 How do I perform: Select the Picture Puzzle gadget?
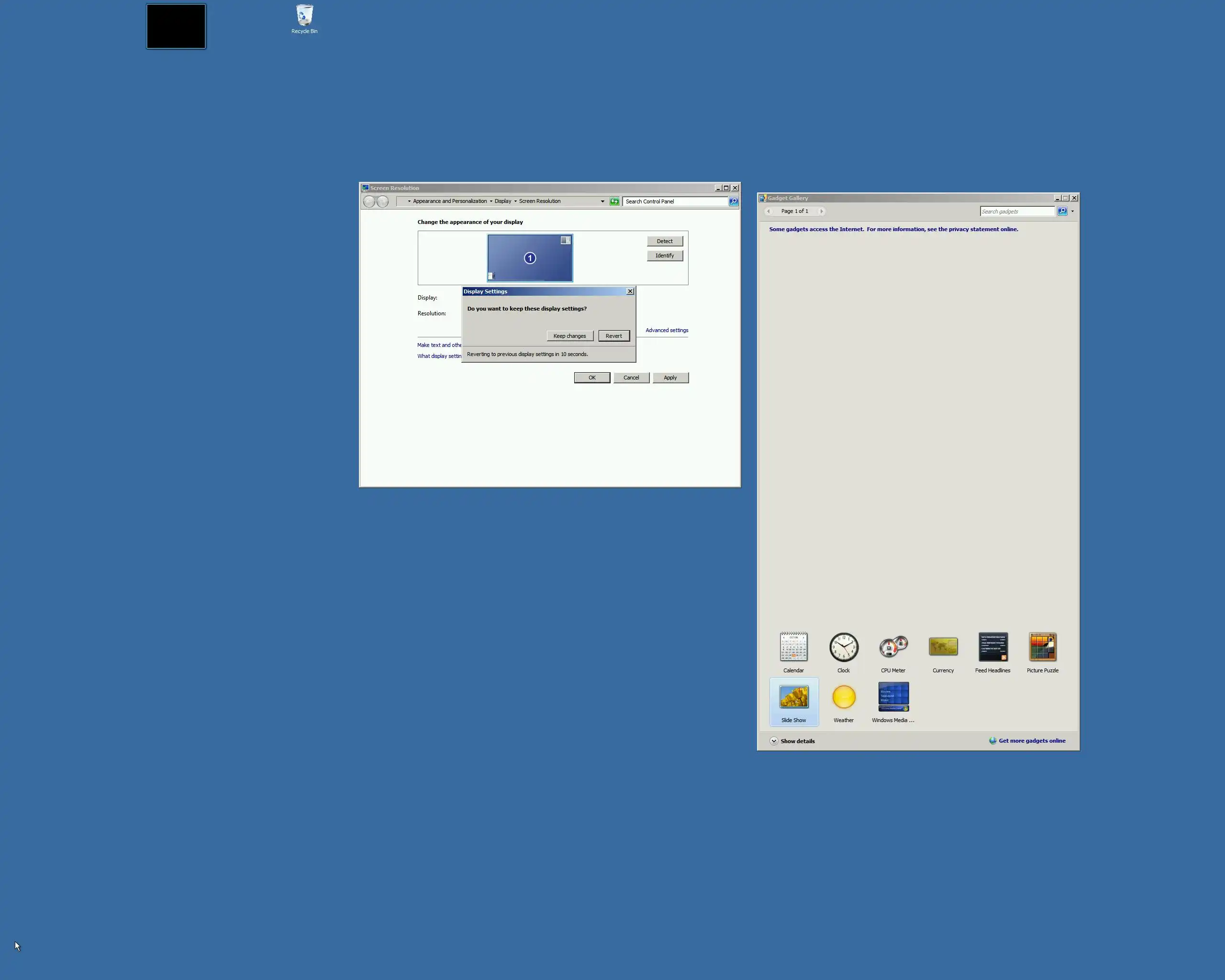[x=1043, y=647]
